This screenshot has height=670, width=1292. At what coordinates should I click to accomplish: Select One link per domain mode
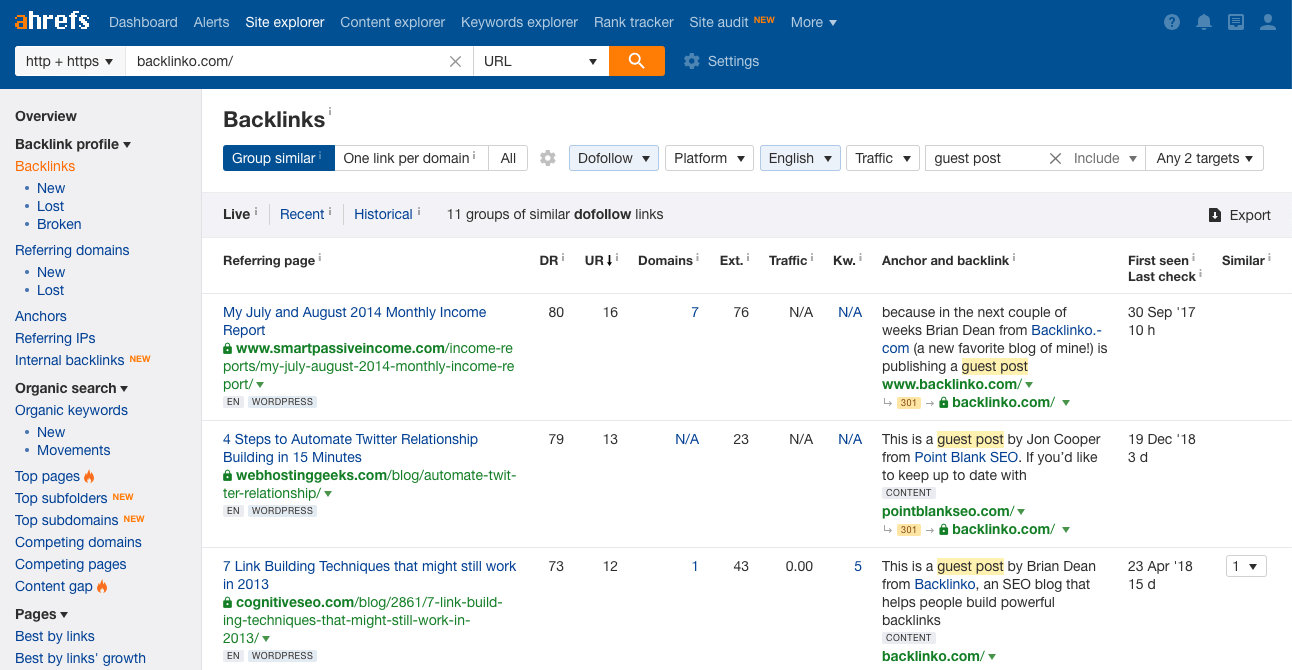click(x=410, y=158)
